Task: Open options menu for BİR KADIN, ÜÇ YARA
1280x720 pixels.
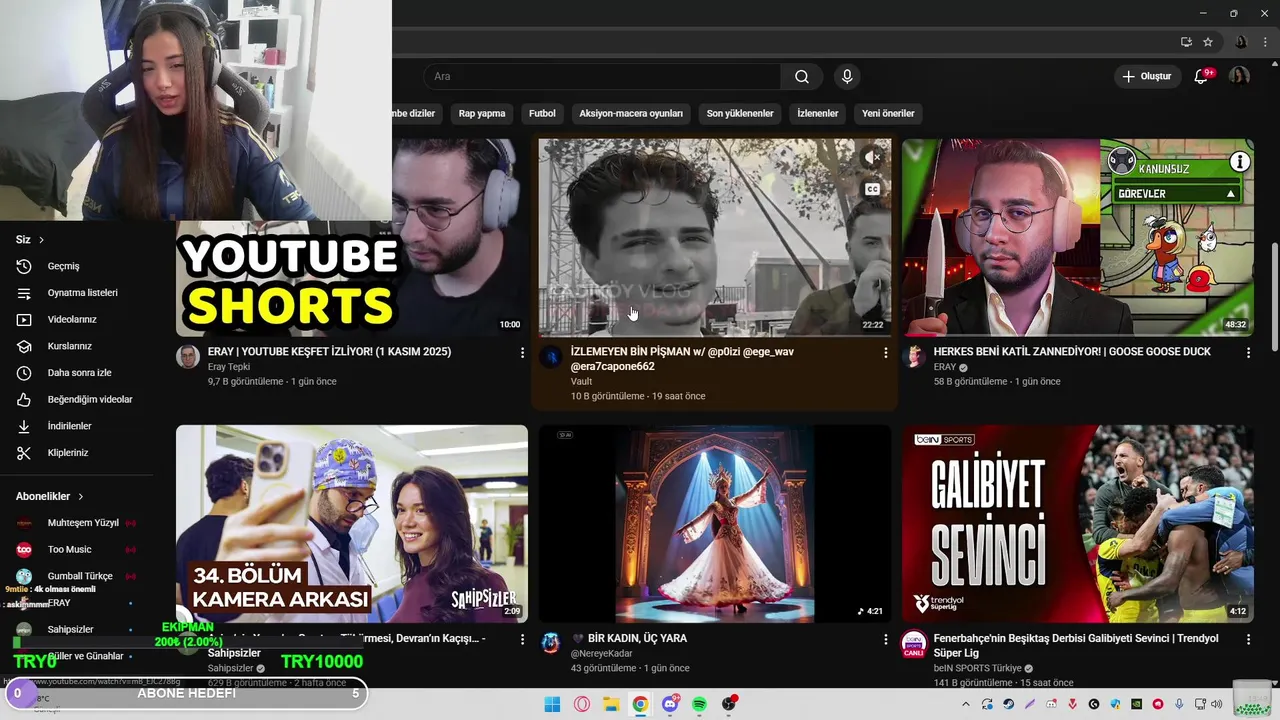Action: 885,639
